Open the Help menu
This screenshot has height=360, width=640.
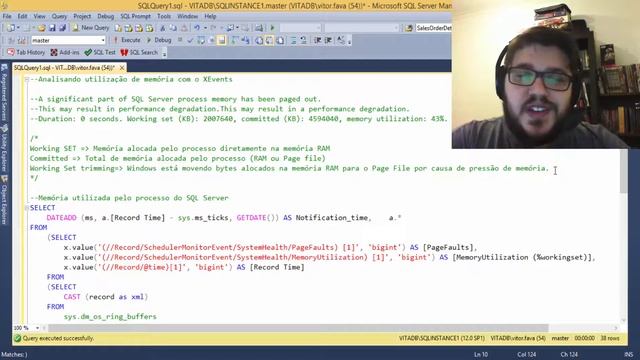click(x=210, y=16)
